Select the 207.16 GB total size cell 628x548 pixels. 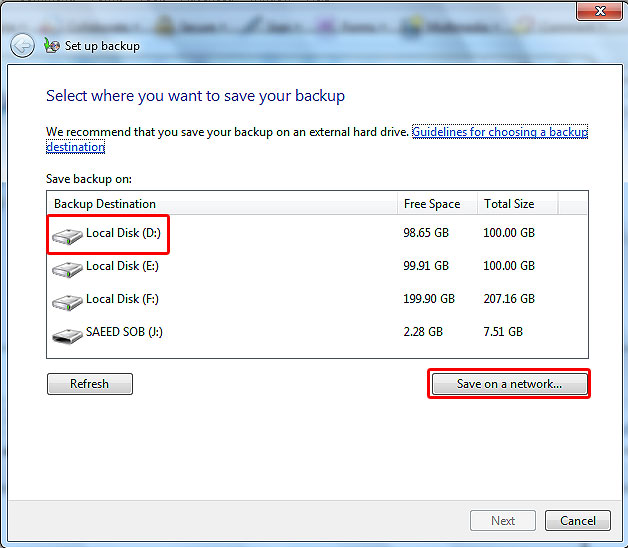point(509,299)
